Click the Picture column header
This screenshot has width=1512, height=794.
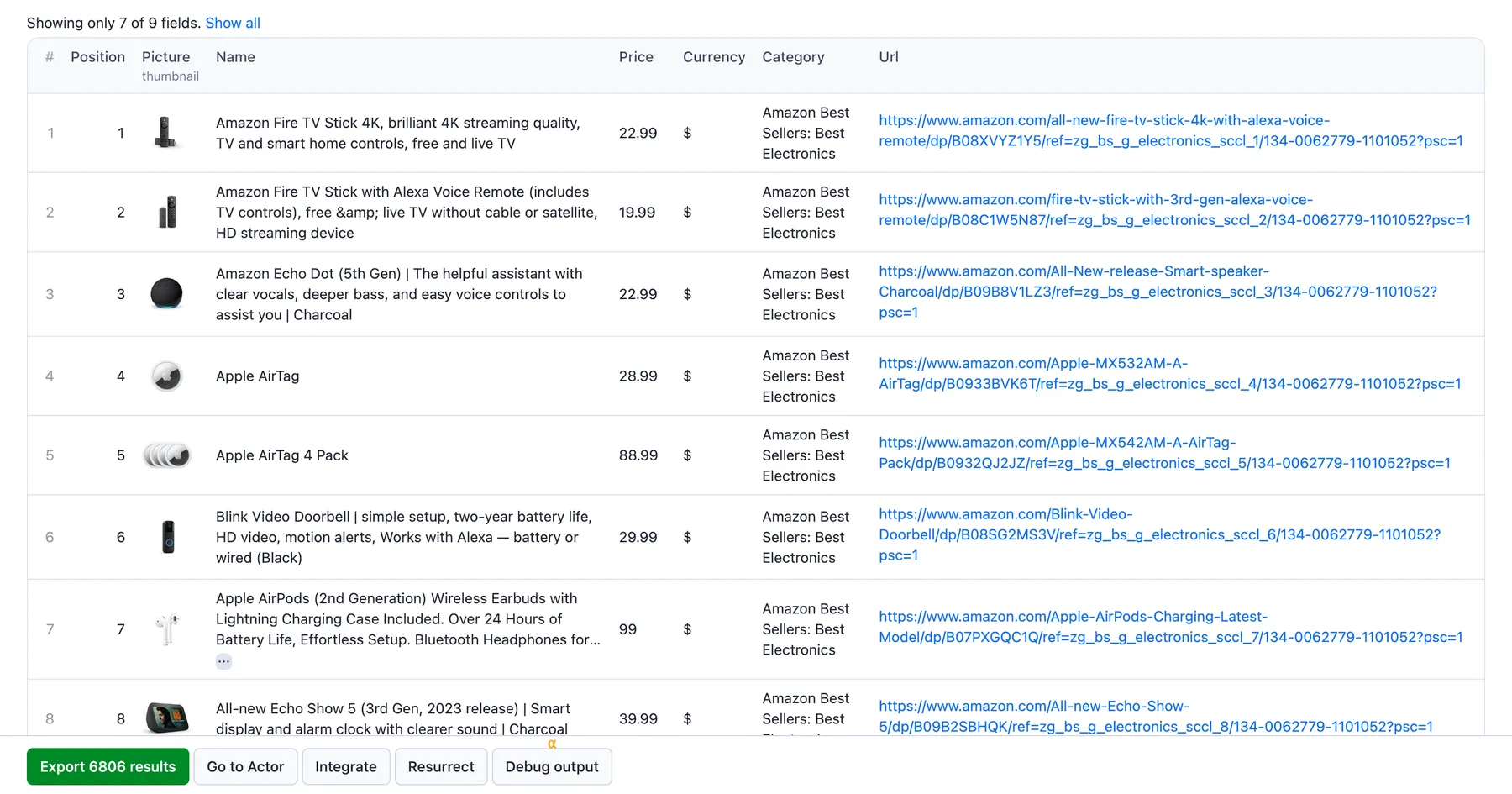click(165, 57)
